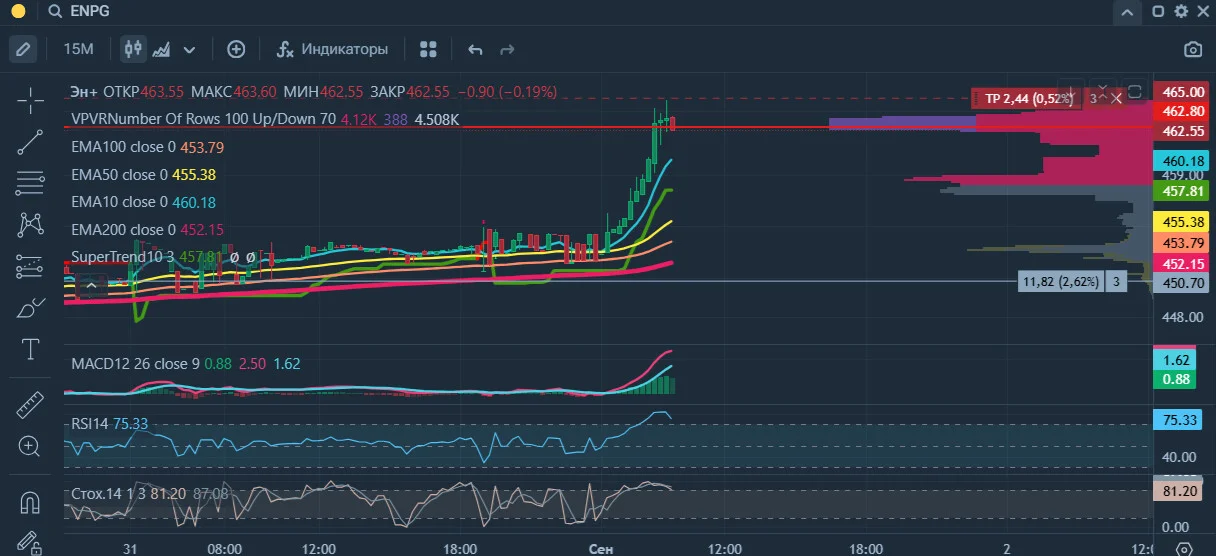The image size is (1216, 556).
Task: Activate the zoom-in magnifier tool
Action: pyautogui.click(x=31, y=446)
